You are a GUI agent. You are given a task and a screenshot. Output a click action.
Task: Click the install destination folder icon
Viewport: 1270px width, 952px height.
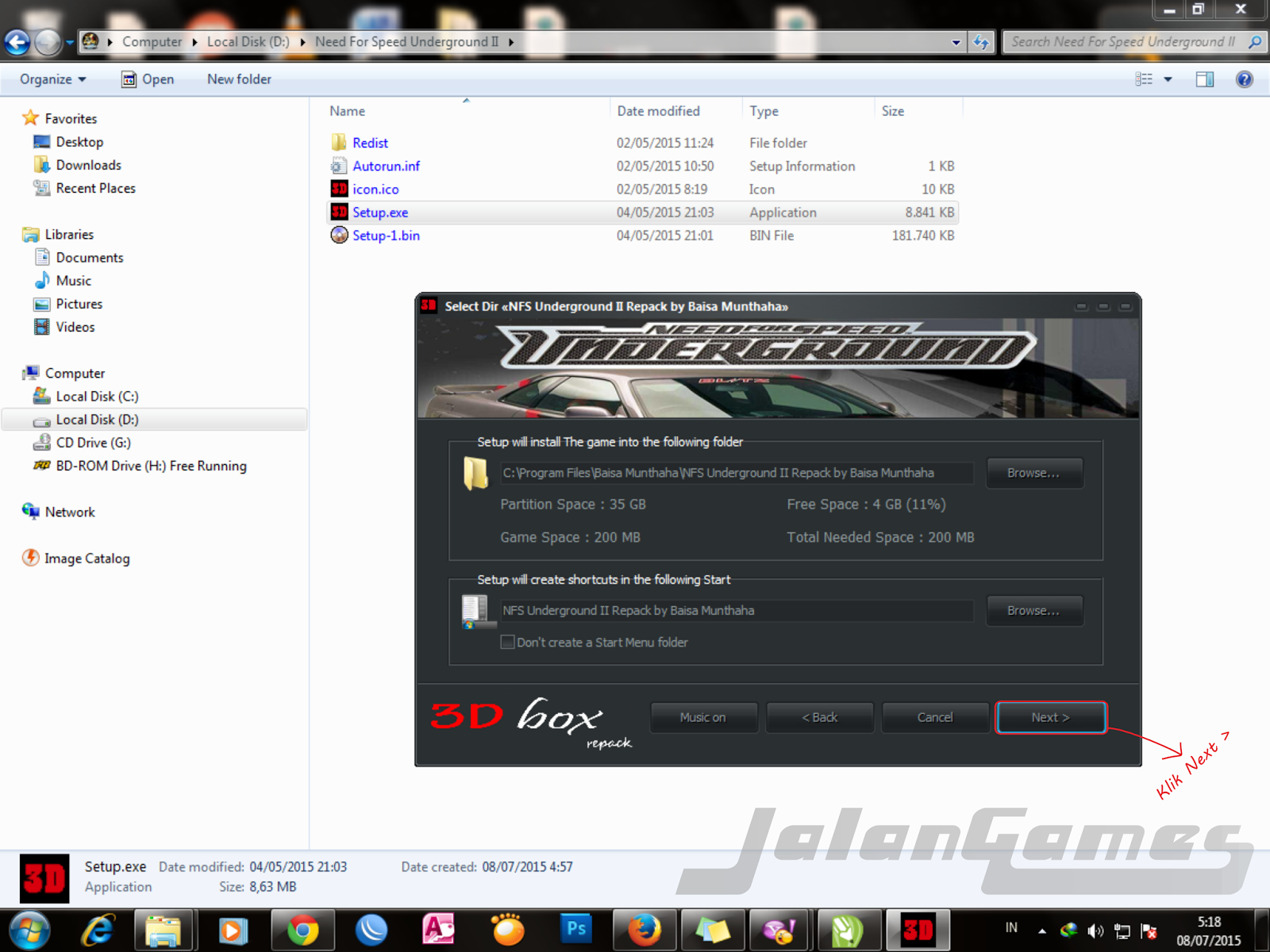(475, 474)
